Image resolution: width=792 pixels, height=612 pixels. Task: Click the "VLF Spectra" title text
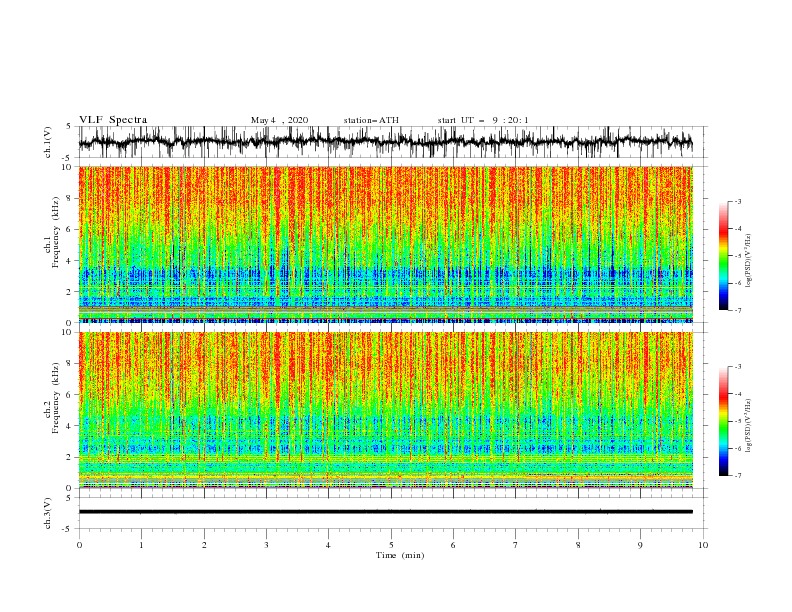pos(113,120)
